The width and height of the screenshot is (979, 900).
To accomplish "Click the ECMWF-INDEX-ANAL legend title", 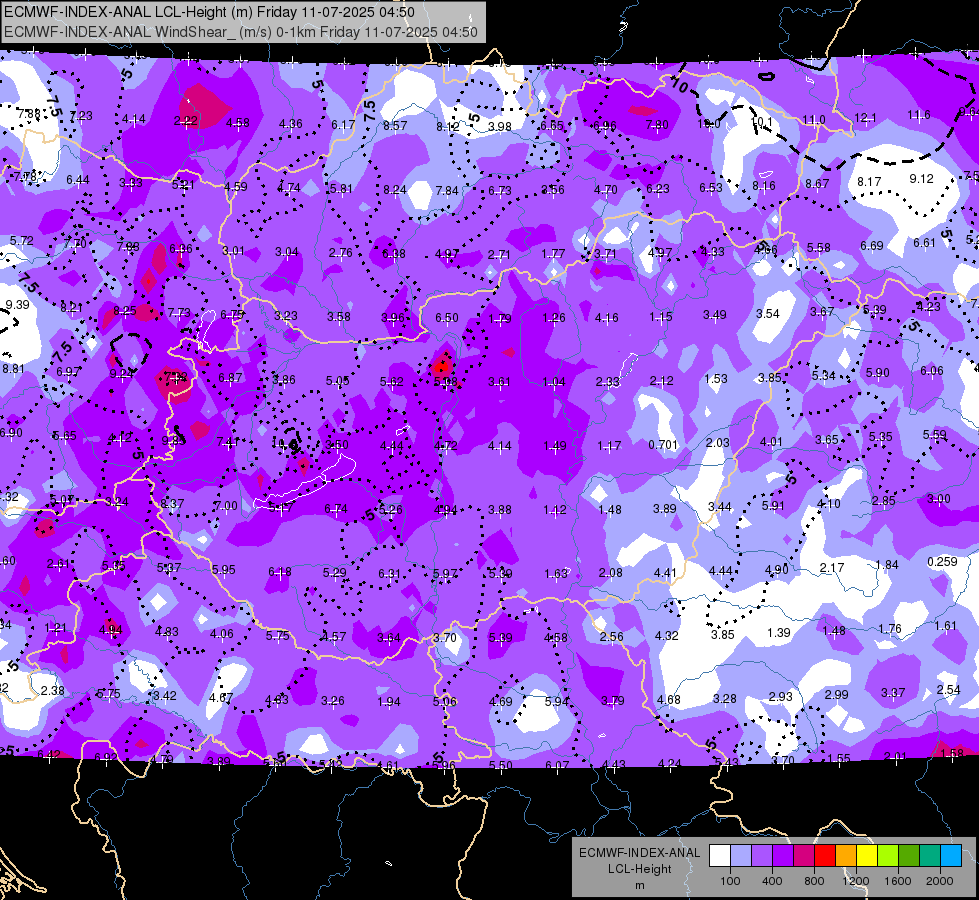I will click(640, 853).
